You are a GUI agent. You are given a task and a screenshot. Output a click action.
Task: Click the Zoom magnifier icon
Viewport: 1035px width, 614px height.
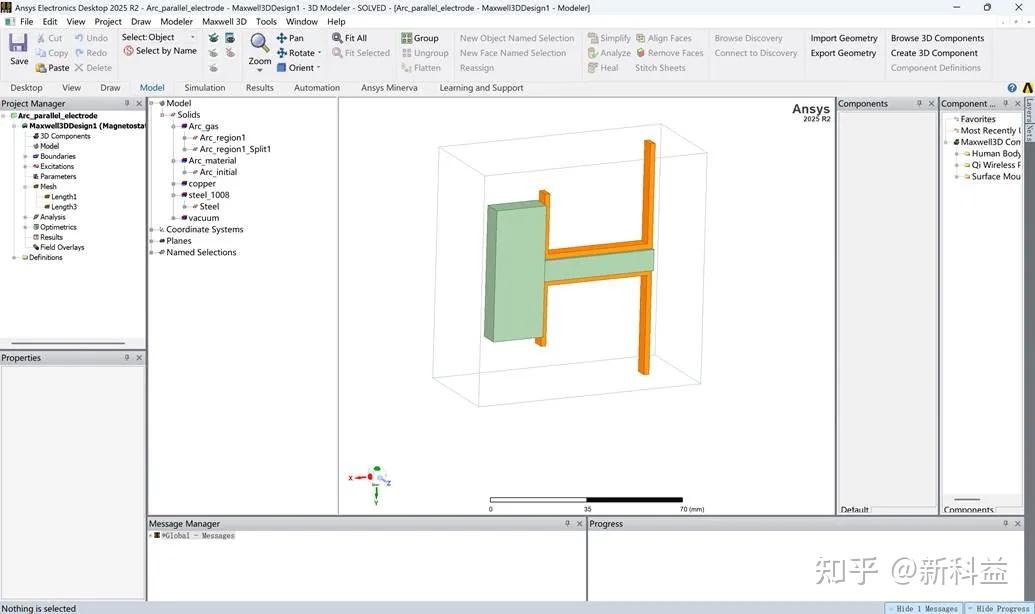259,43
